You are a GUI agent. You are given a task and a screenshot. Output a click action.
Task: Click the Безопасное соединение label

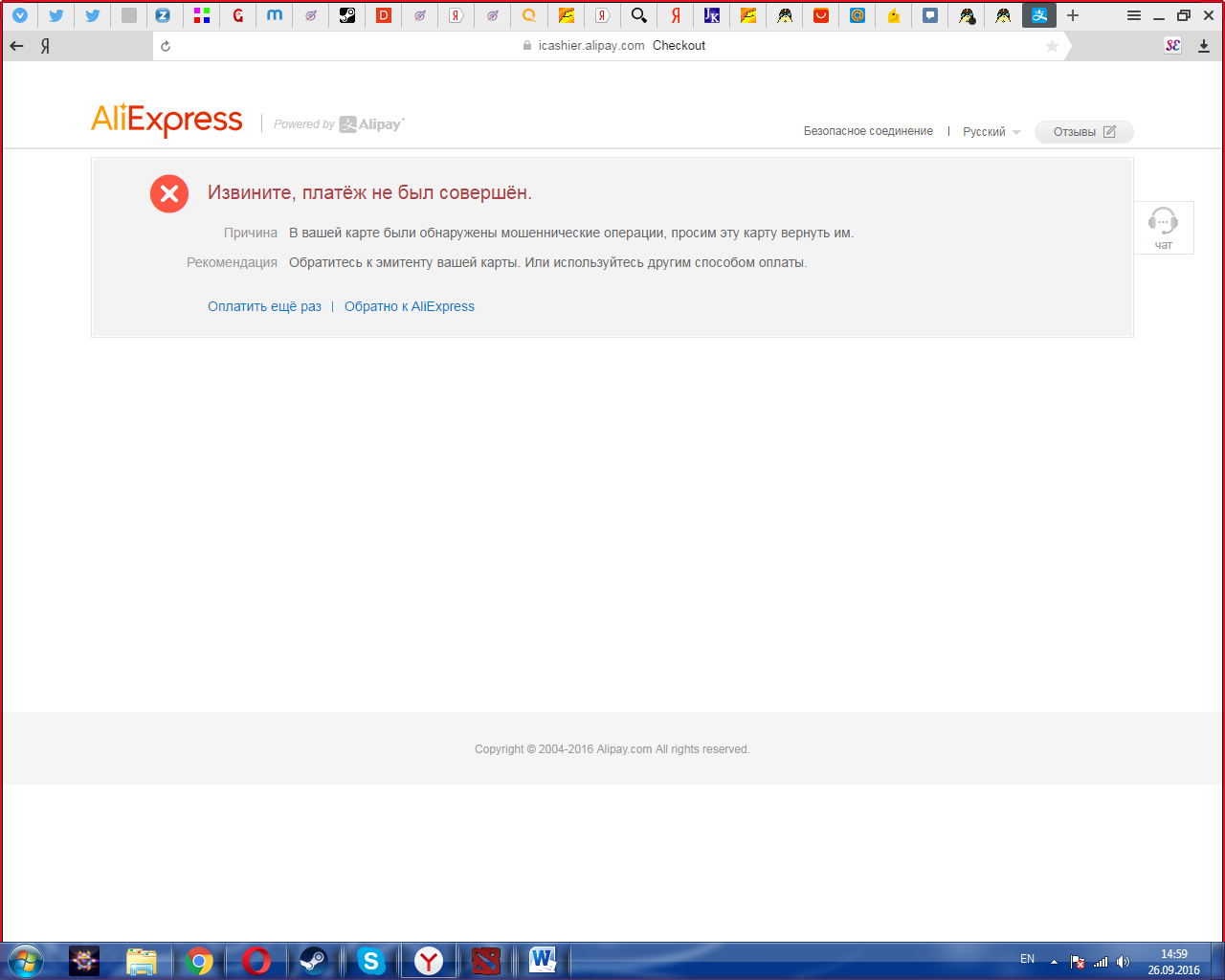point(868,131)
